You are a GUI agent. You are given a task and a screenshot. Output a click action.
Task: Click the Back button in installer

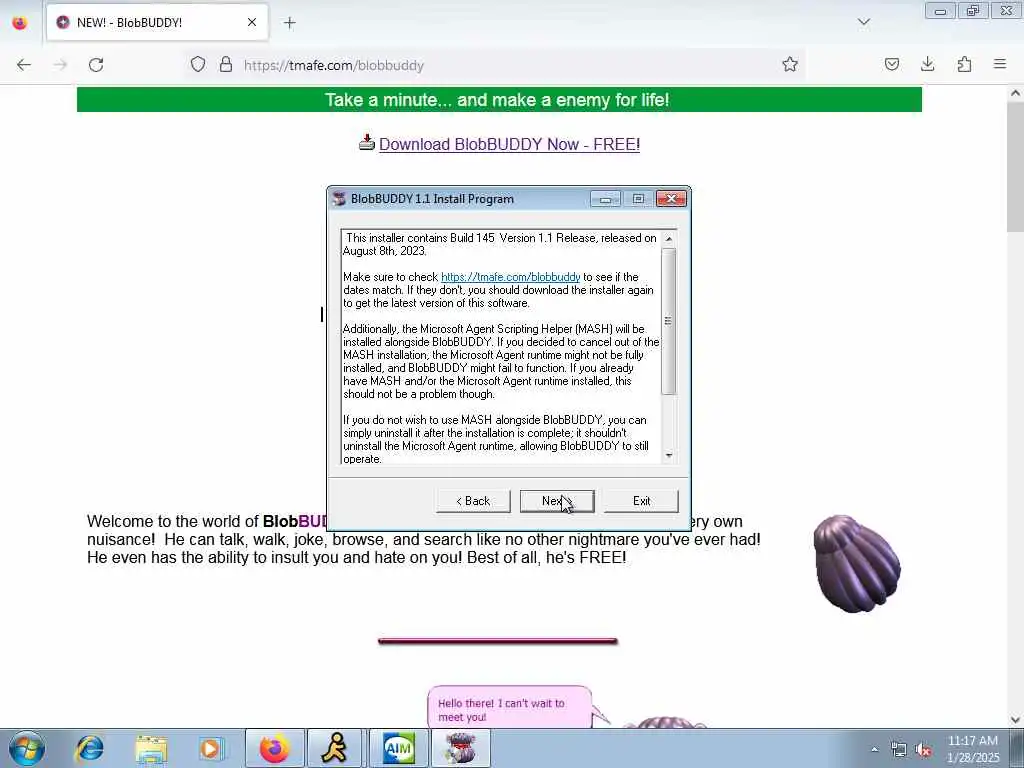pyautogui.click(x=473, y=501)
